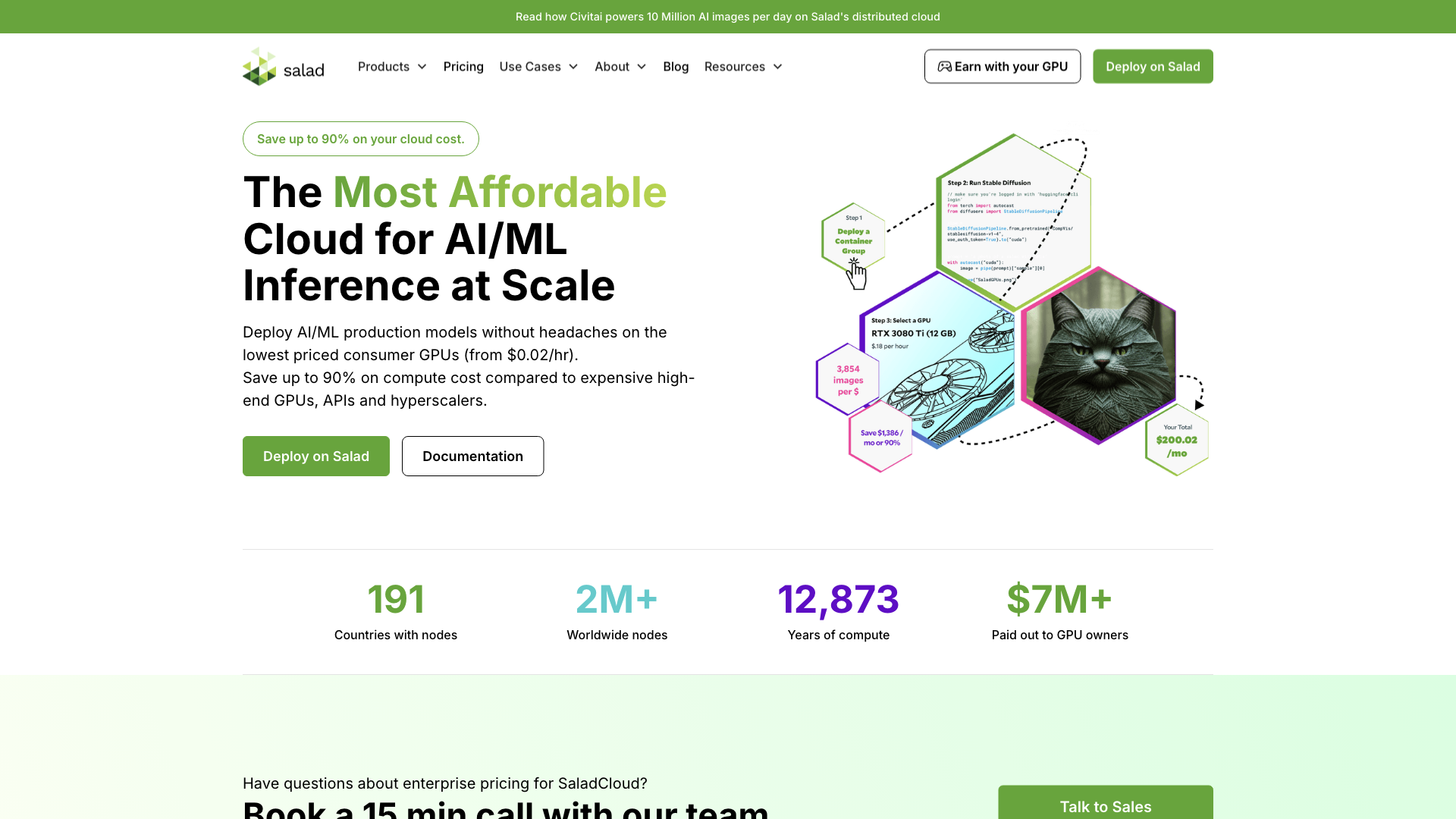
Task: Click the Years of compute label
Action: pyautogui.click(x=839, y=635)
